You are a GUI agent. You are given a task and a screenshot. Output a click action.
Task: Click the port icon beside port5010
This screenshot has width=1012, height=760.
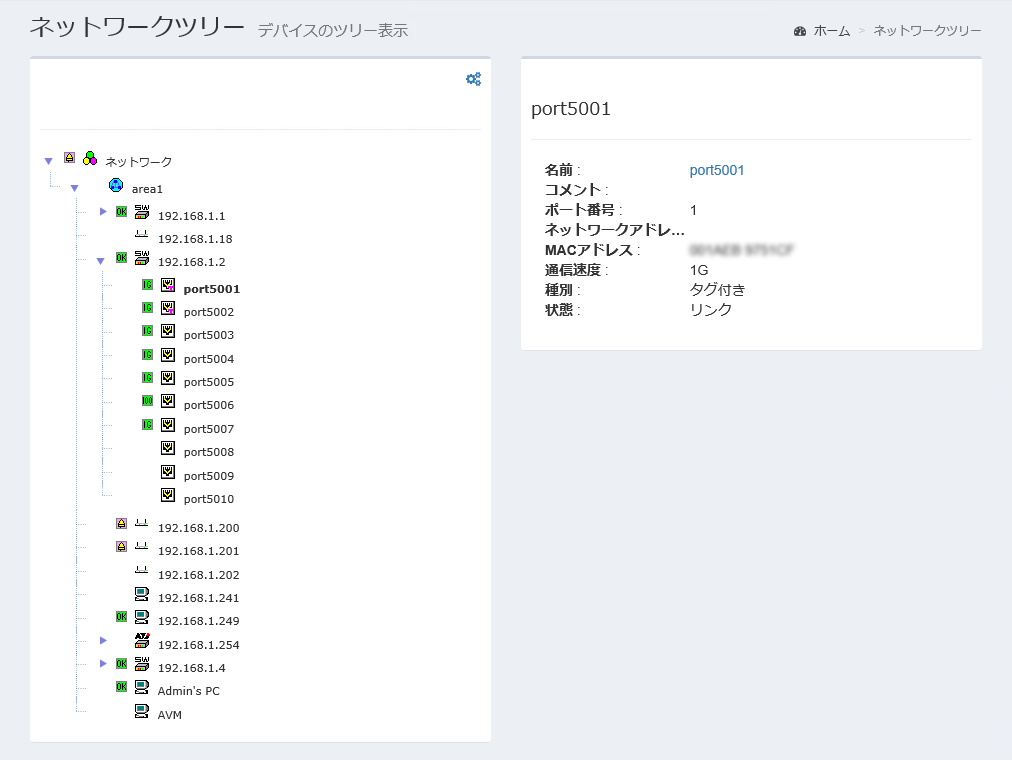168,495
